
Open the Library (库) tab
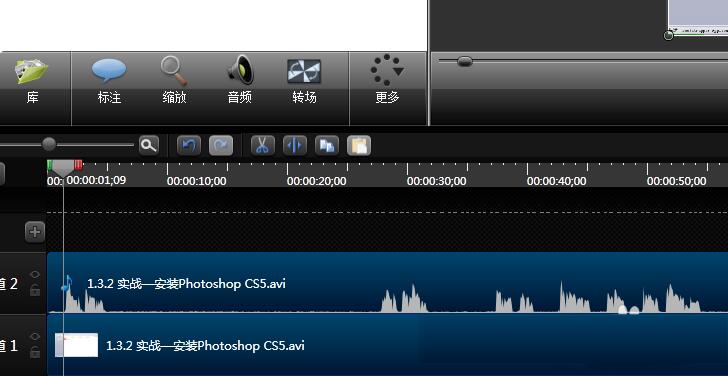pos(32,80)
